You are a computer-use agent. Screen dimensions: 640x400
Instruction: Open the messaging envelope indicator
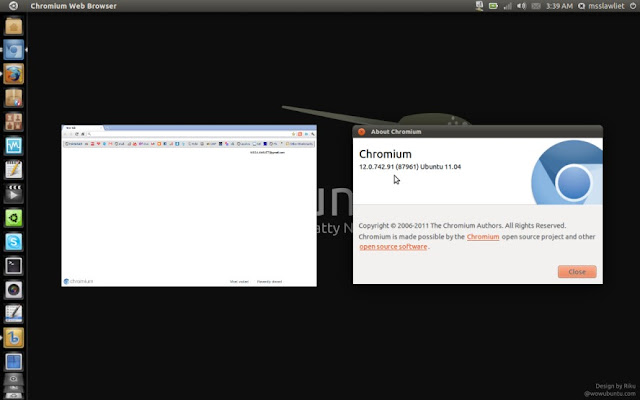tap(536, 6)
